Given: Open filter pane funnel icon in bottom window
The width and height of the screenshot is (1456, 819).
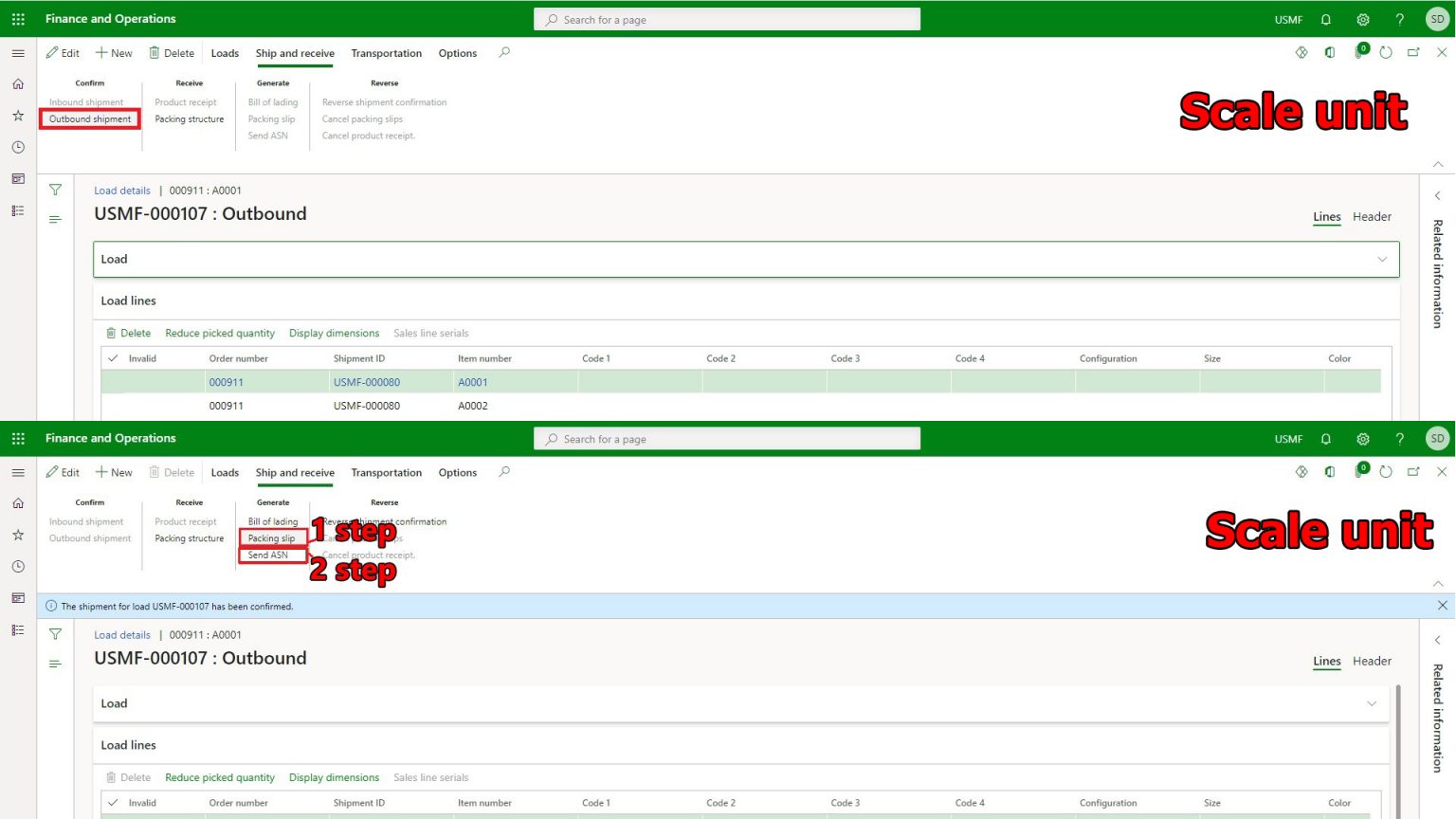Looking at the screenshot, I should pyautogui.click(x=55, y=634).
